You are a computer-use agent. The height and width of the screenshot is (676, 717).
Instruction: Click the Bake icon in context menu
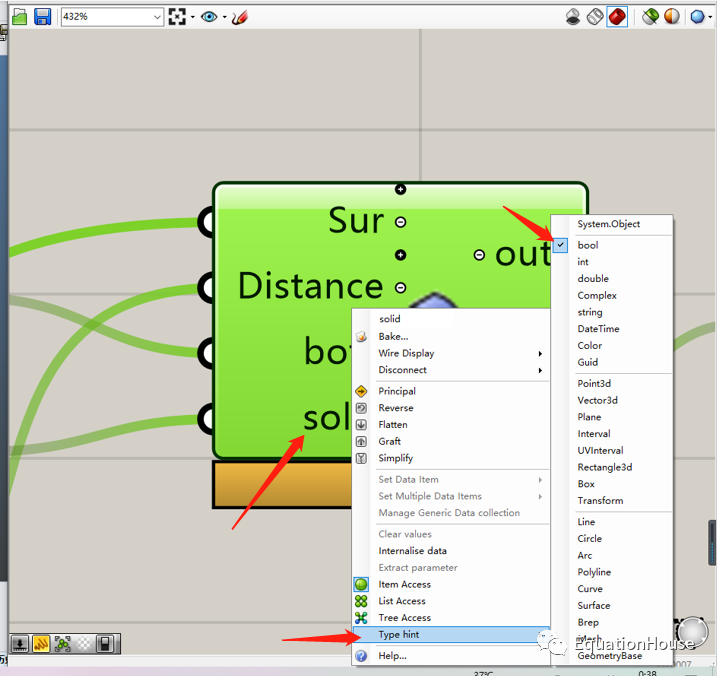[x=361, y=337]
